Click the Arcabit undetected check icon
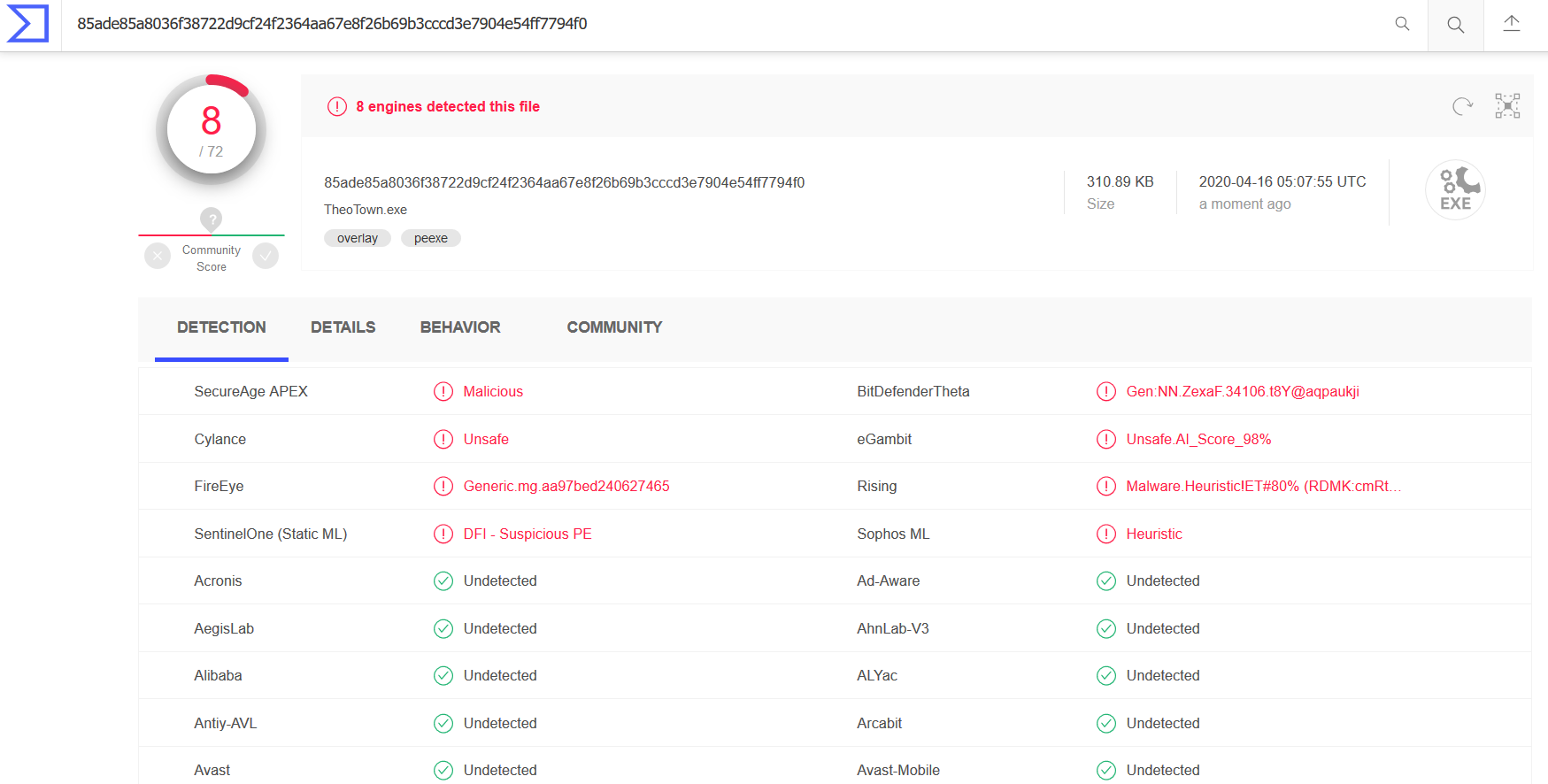Viewport: 1548px width, 784px height. [x=1106, y=723]
